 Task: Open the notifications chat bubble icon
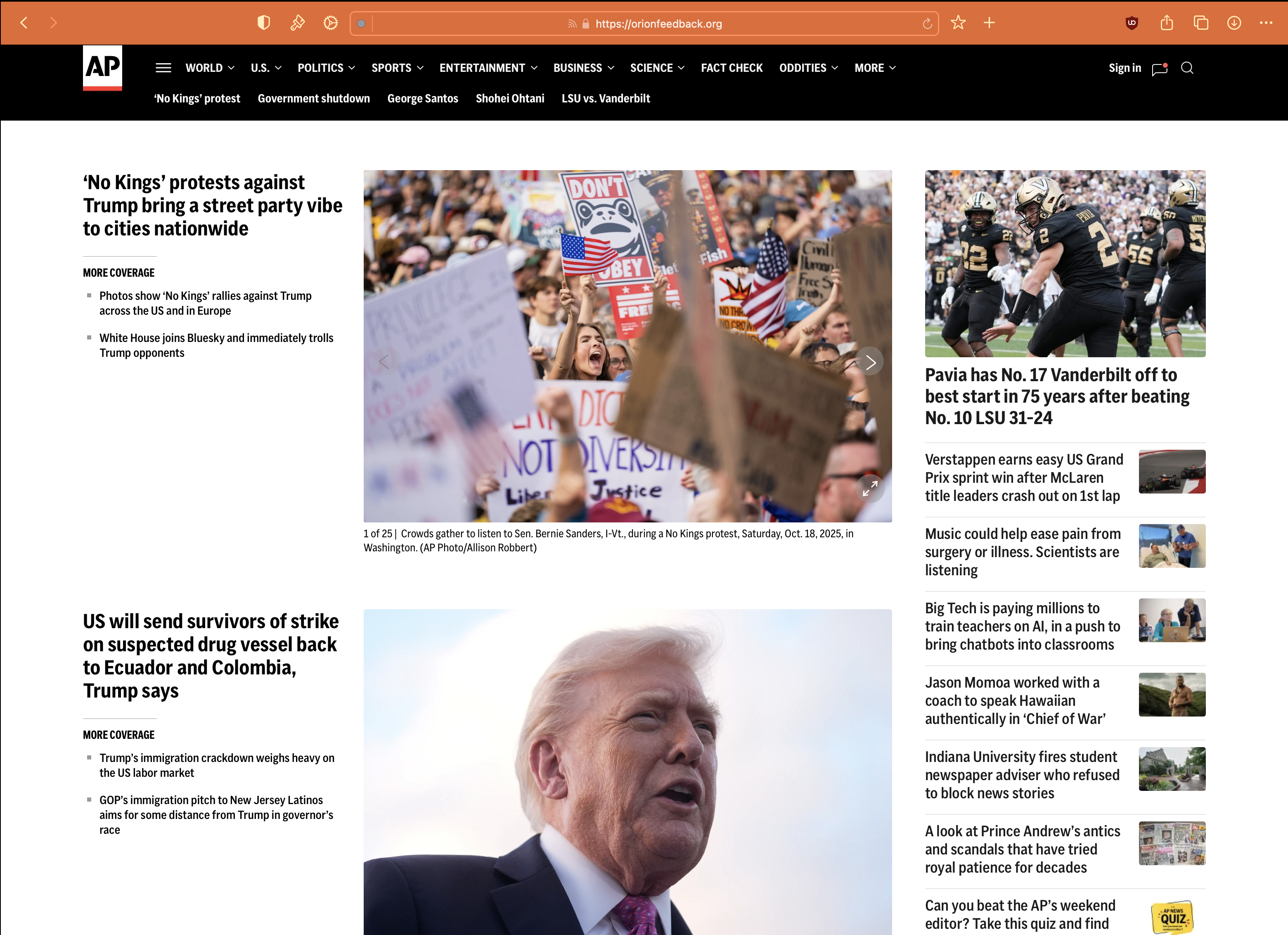tap(1159, 69)
